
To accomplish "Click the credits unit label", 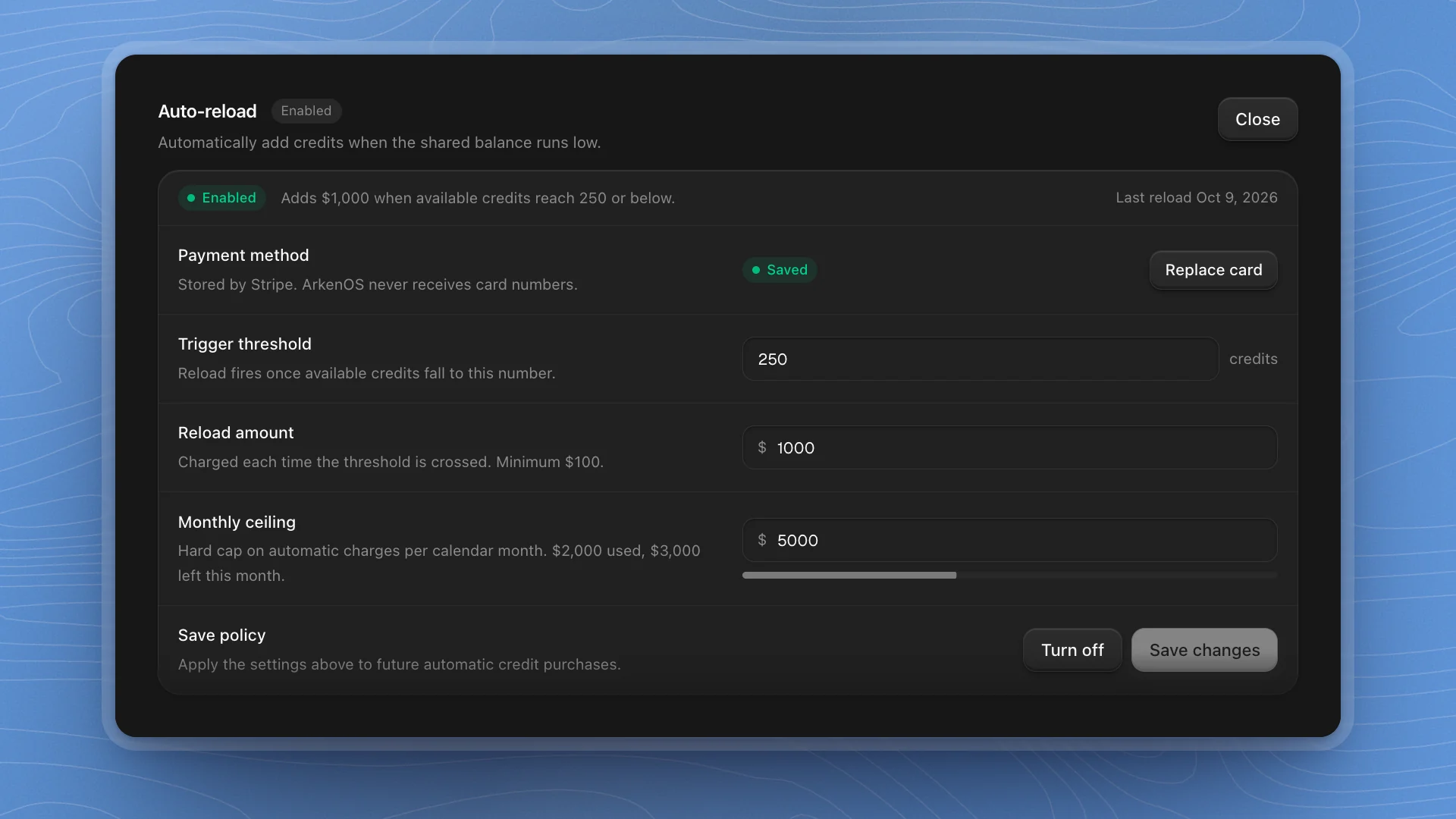I will [x=1254, y=359].
